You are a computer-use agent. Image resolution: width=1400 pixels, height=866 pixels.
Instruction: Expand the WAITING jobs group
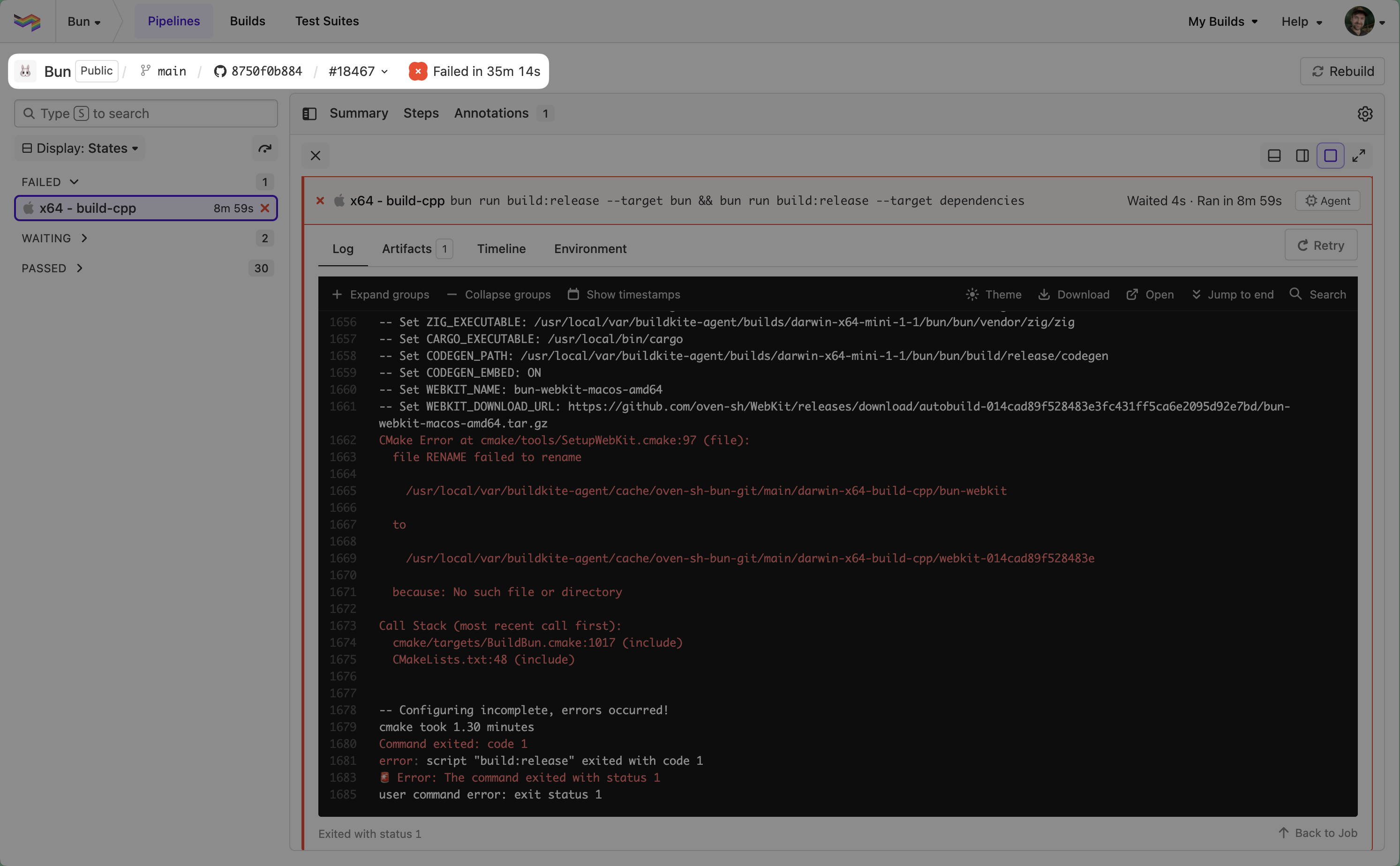[55, 238]
